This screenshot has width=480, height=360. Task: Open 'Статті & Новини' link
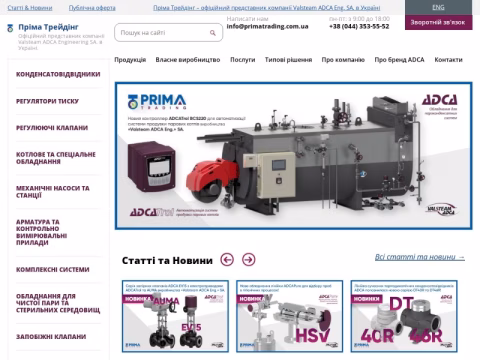tap(30, 8)
